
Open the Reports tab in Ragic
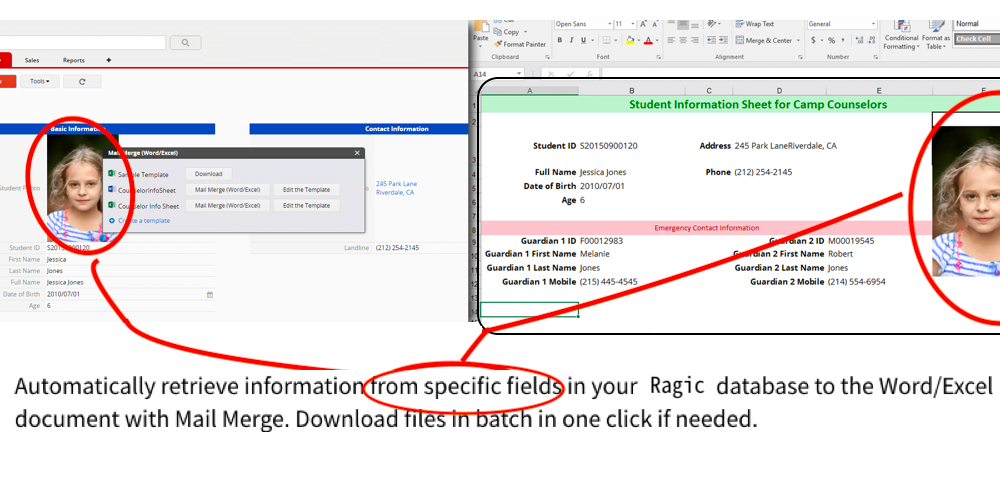(x=73, y=61)
